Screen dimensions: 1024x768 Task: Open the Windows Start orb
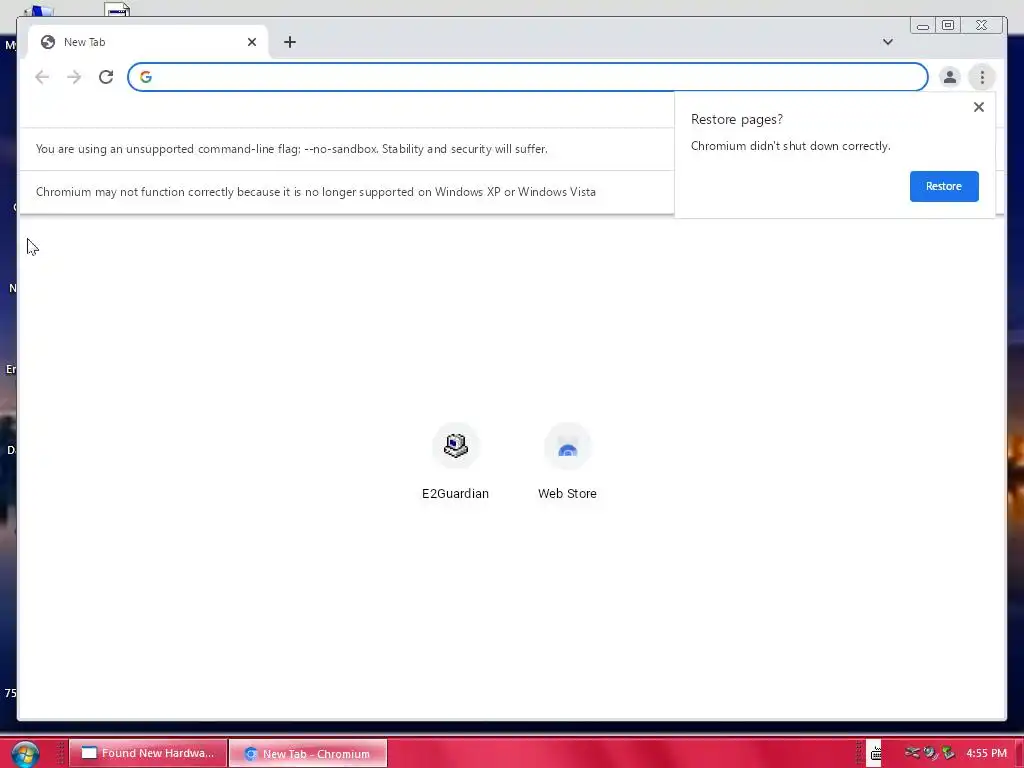[25, 754]
